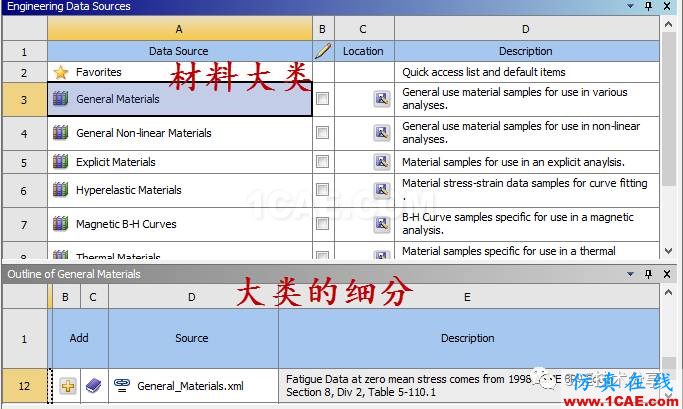The width and height of the screenshot is (683, 409).
Task: Pin the Engineering Data Sources panel
Action: click(x=649, y=6)
